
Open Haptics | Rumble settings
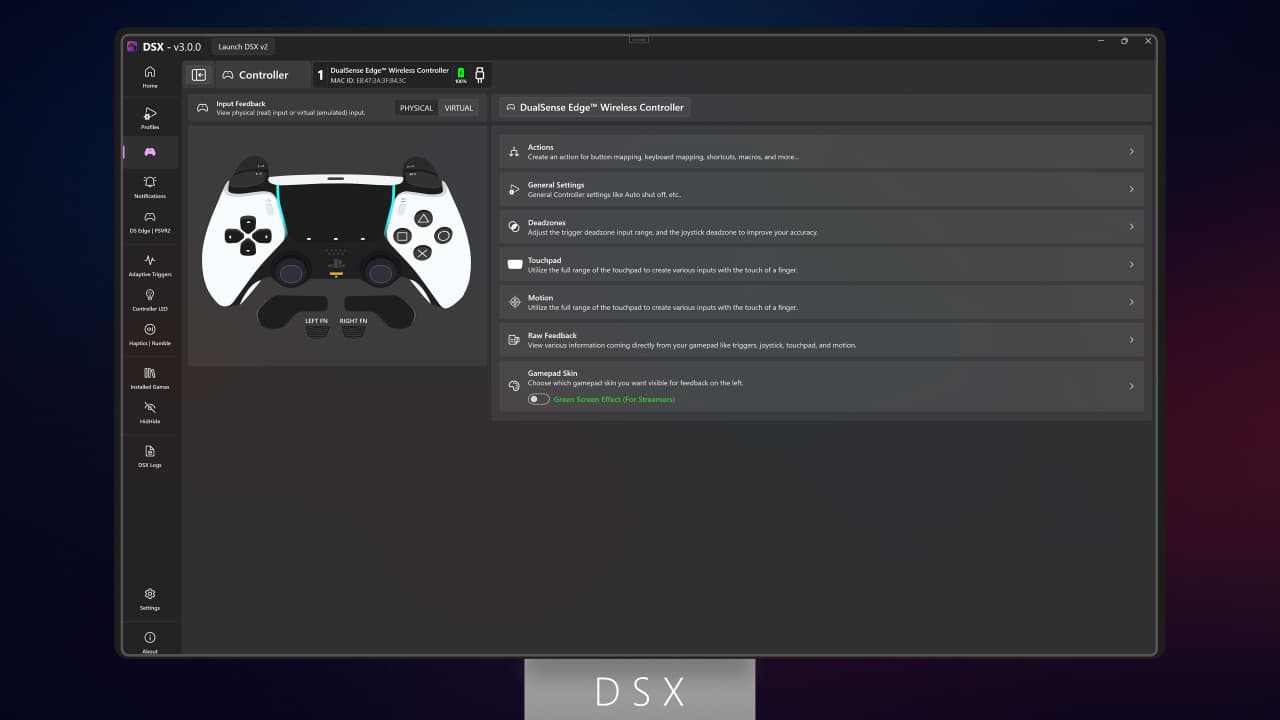click(149, 337)
